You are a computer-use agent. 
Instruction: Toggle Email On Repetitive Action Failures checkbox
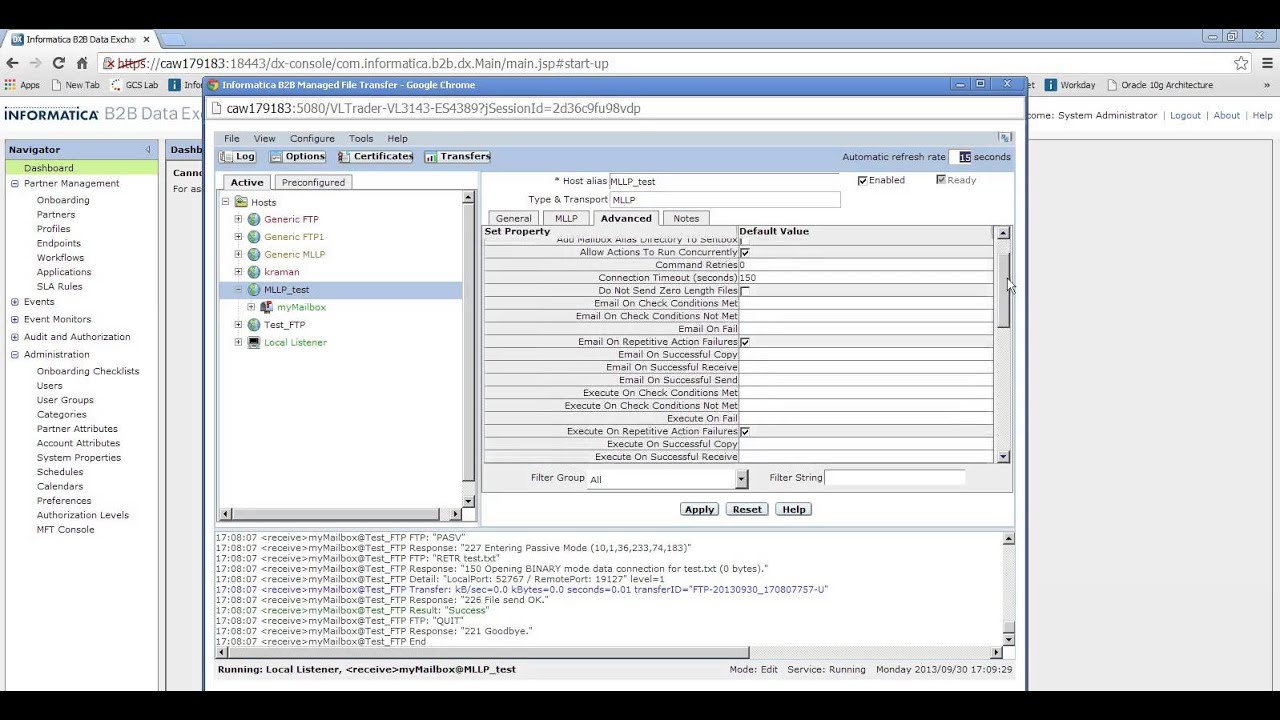click(745, 342)
